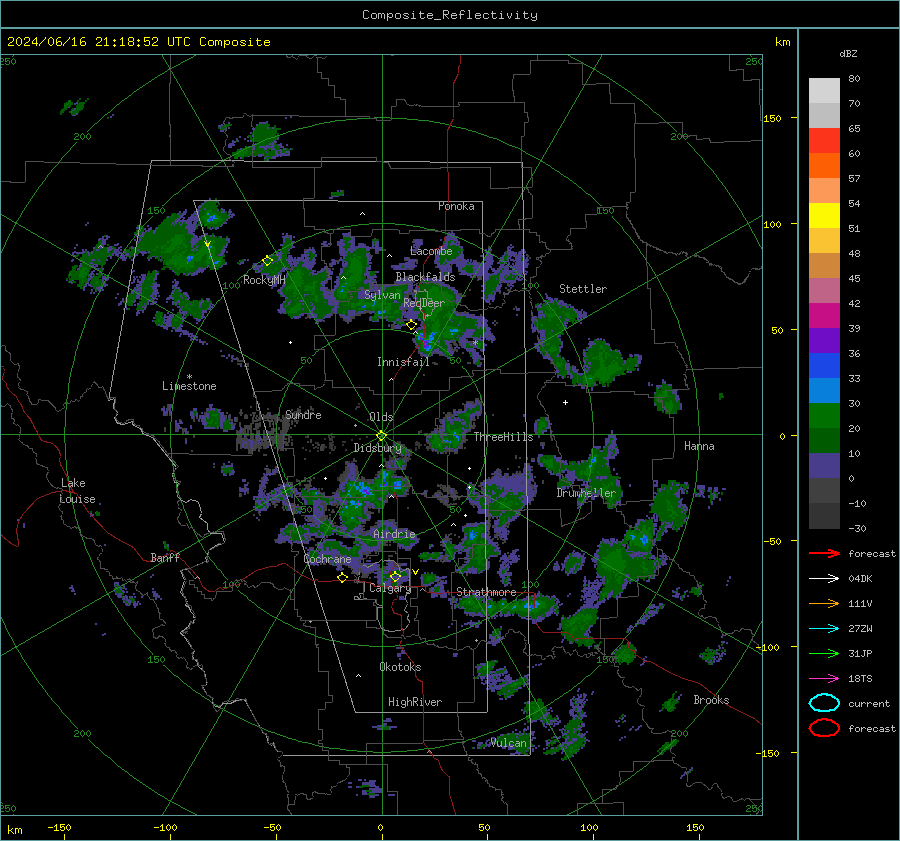Click the Banff city label
Screen dimensions: 900x841
pos(165,557)
